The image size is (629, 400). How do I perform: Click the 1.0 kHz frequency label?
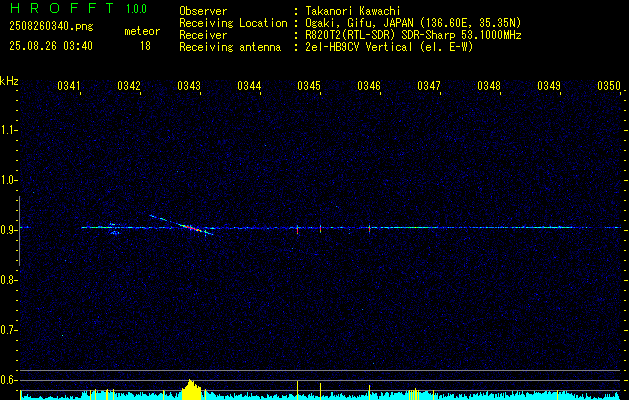[8, 180]
